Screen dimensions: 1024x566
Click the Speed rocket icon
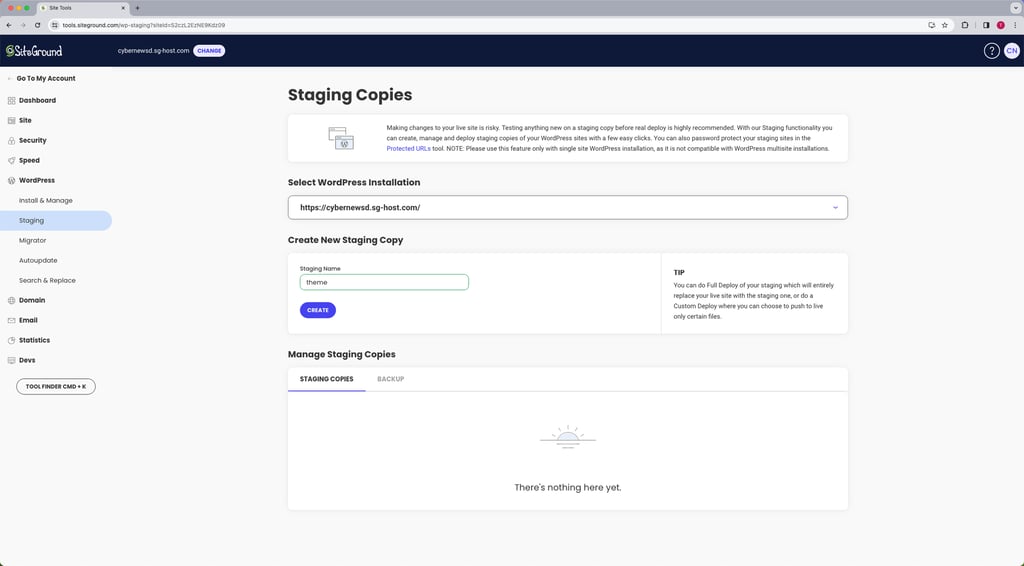[x=11, y=161]
